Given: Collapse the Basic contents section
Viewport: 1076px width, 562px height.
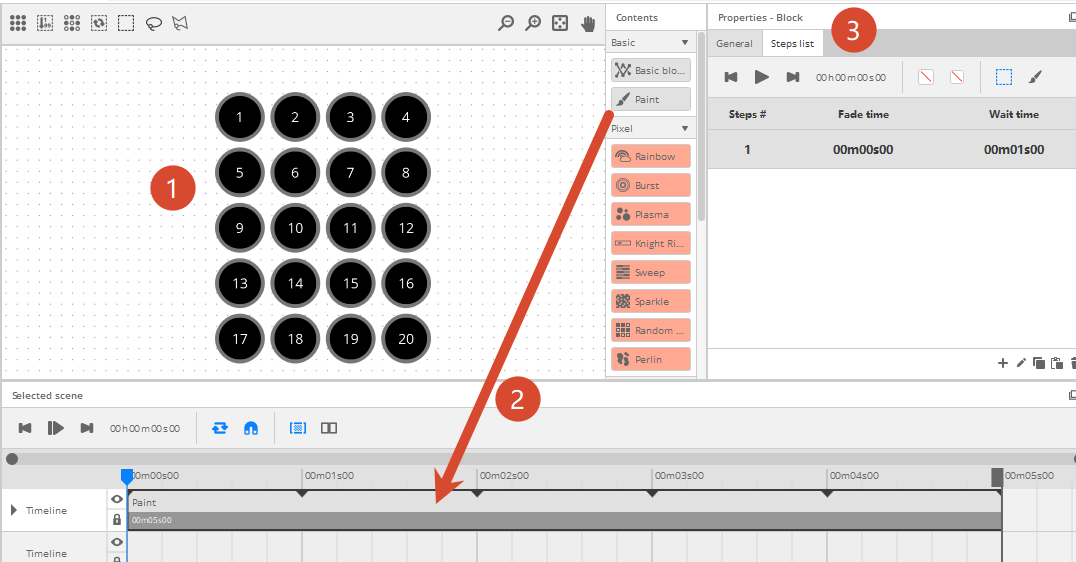Looking at the screenshot, I should [685, 43].
